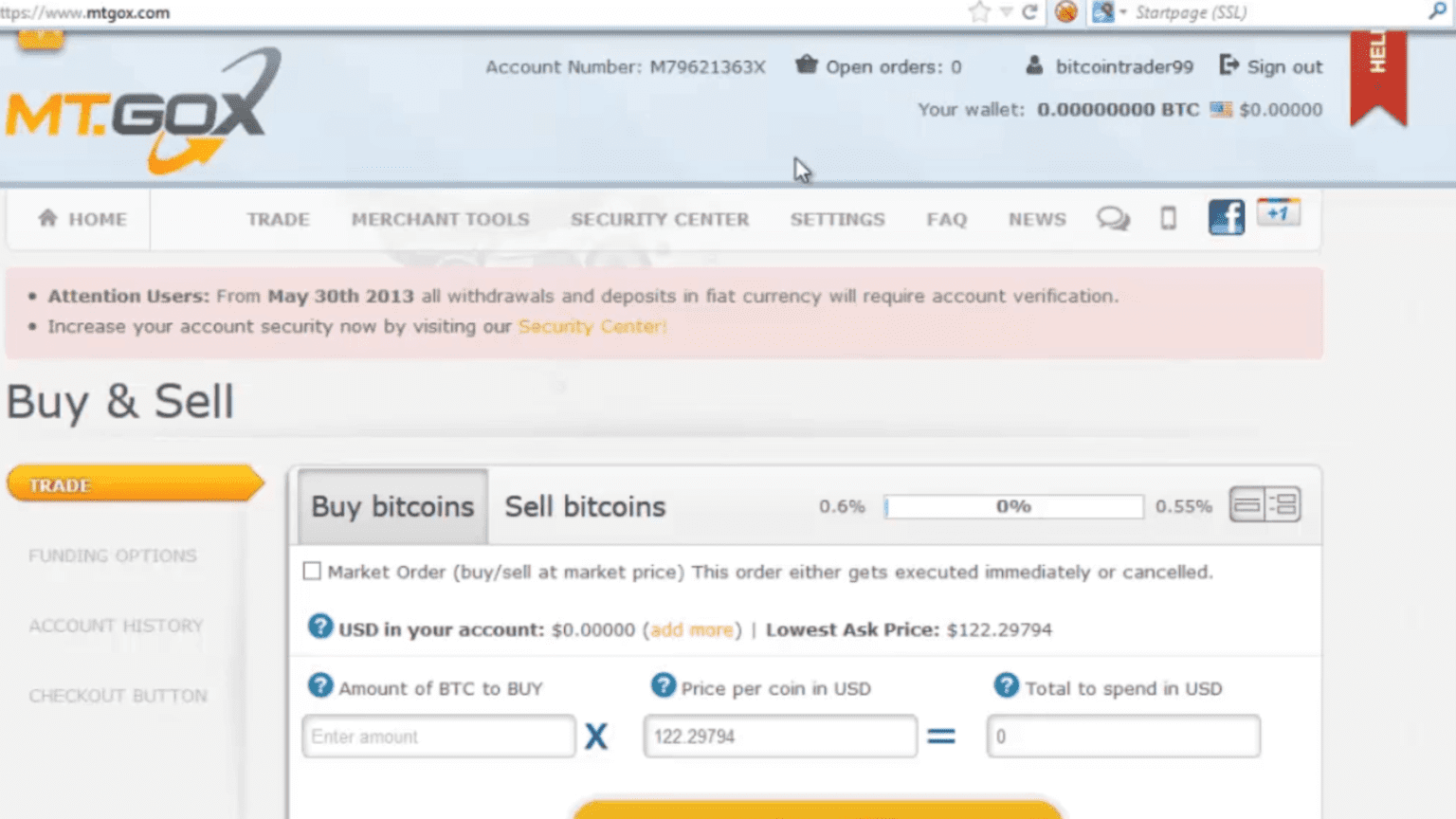Click the mobile phone icon
This screenshot has width=1456, height=819.
click(x=1168, y=219)
